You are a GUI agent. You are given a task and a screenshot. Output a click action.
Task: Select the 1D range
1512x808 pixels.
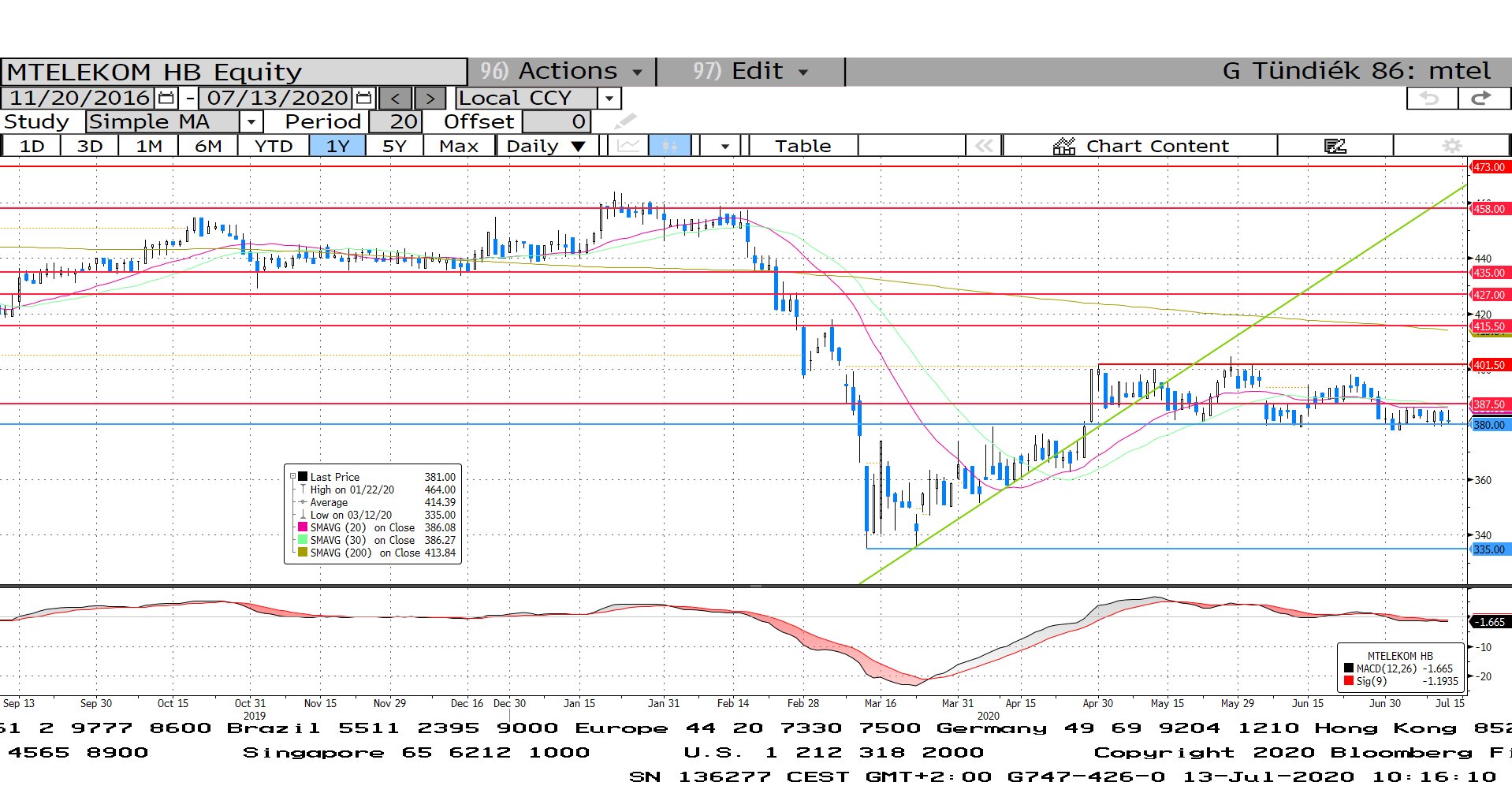point(32,146)
